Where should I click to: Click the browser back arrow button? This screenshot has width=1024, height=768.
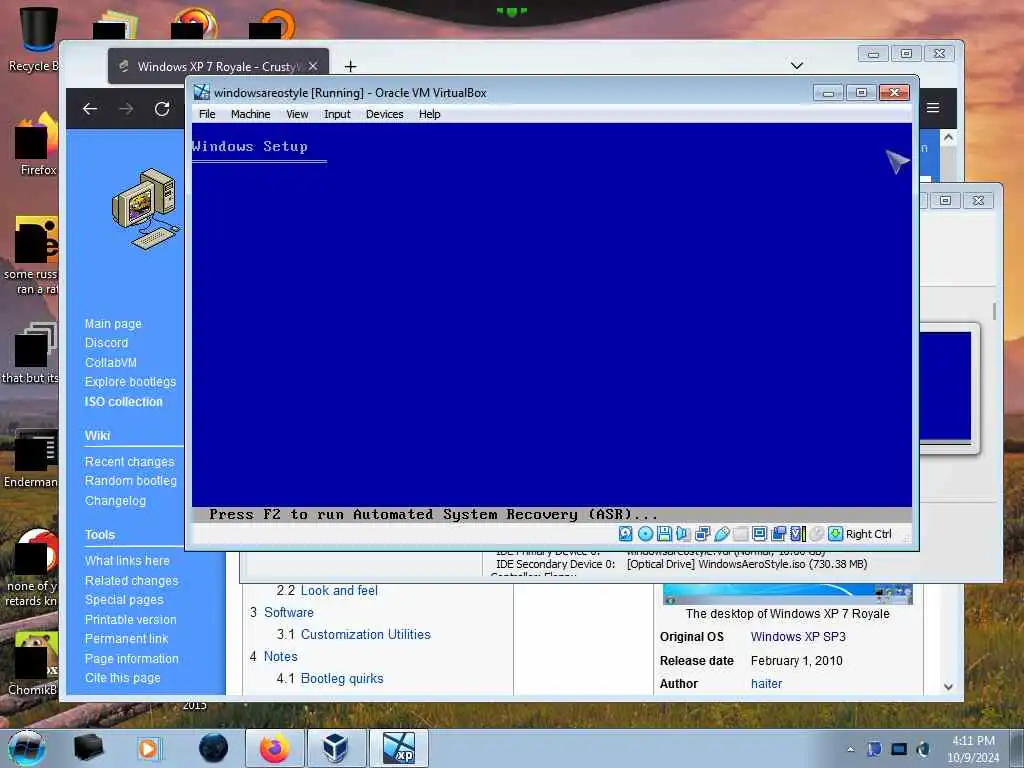[x=90, y=109]
